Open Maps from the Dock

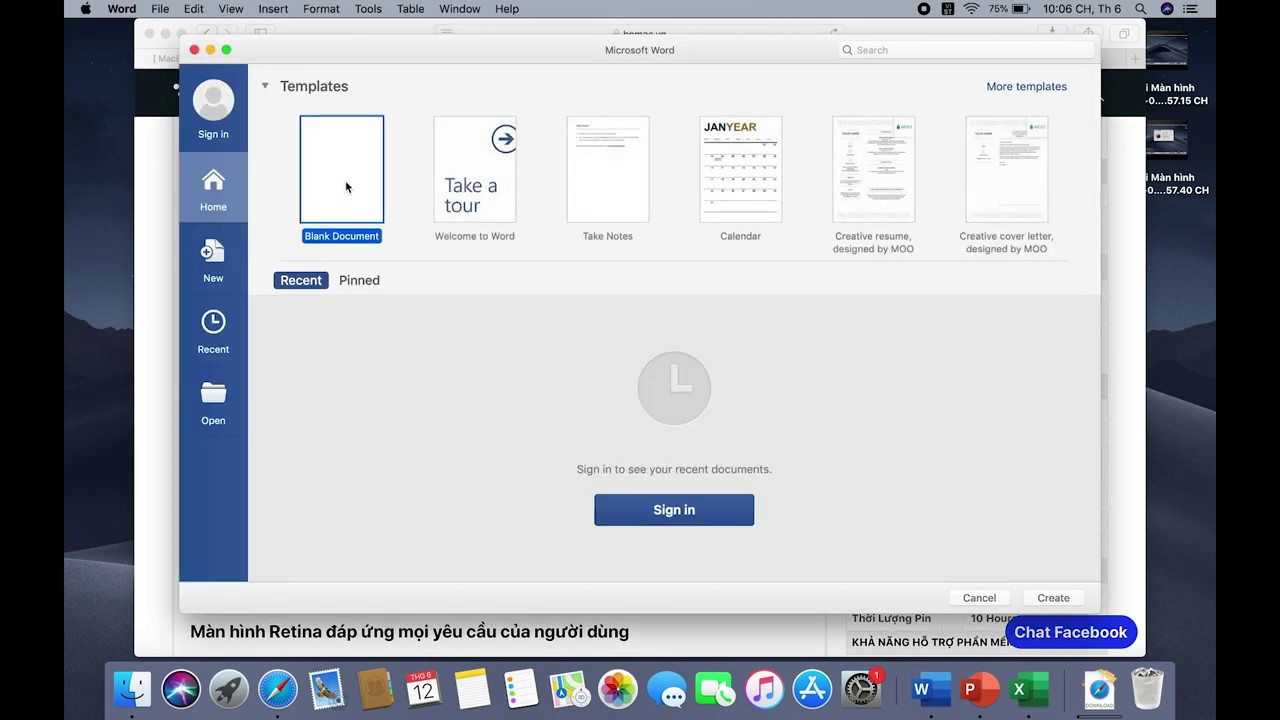570,689
